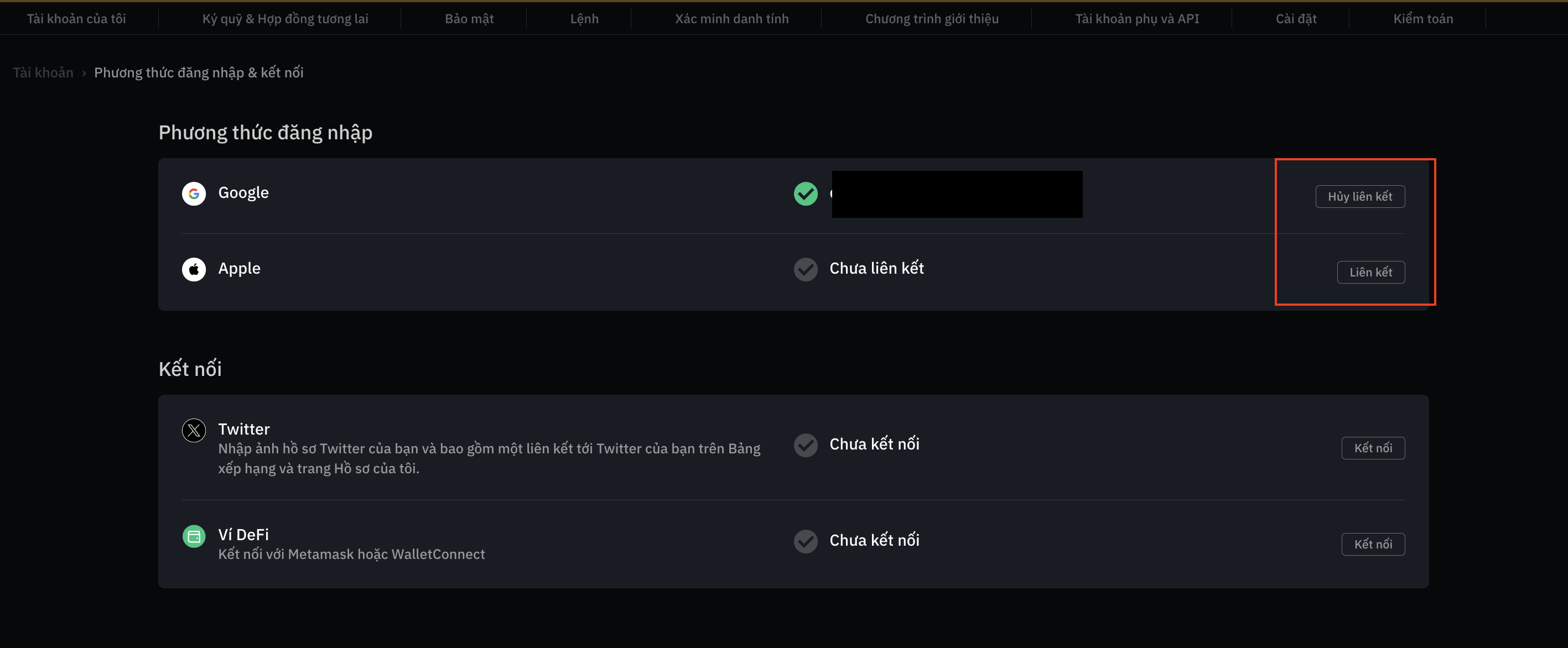Link Apple account with Liên kết button
Image resolution: width=1568 pixels, height=648 pixels.
pyautogui.click(x=1371, y=272)
